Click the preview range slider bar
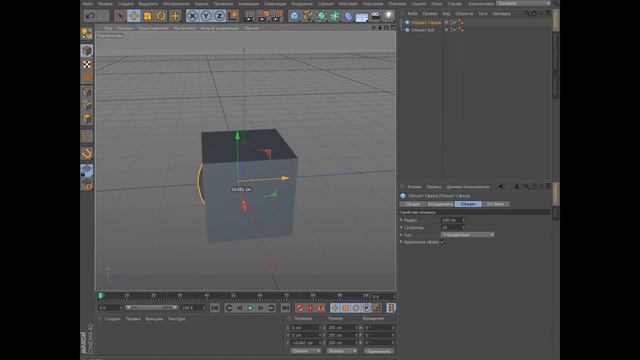The height and width of the screenshot is (360, 640). [152, 308]
